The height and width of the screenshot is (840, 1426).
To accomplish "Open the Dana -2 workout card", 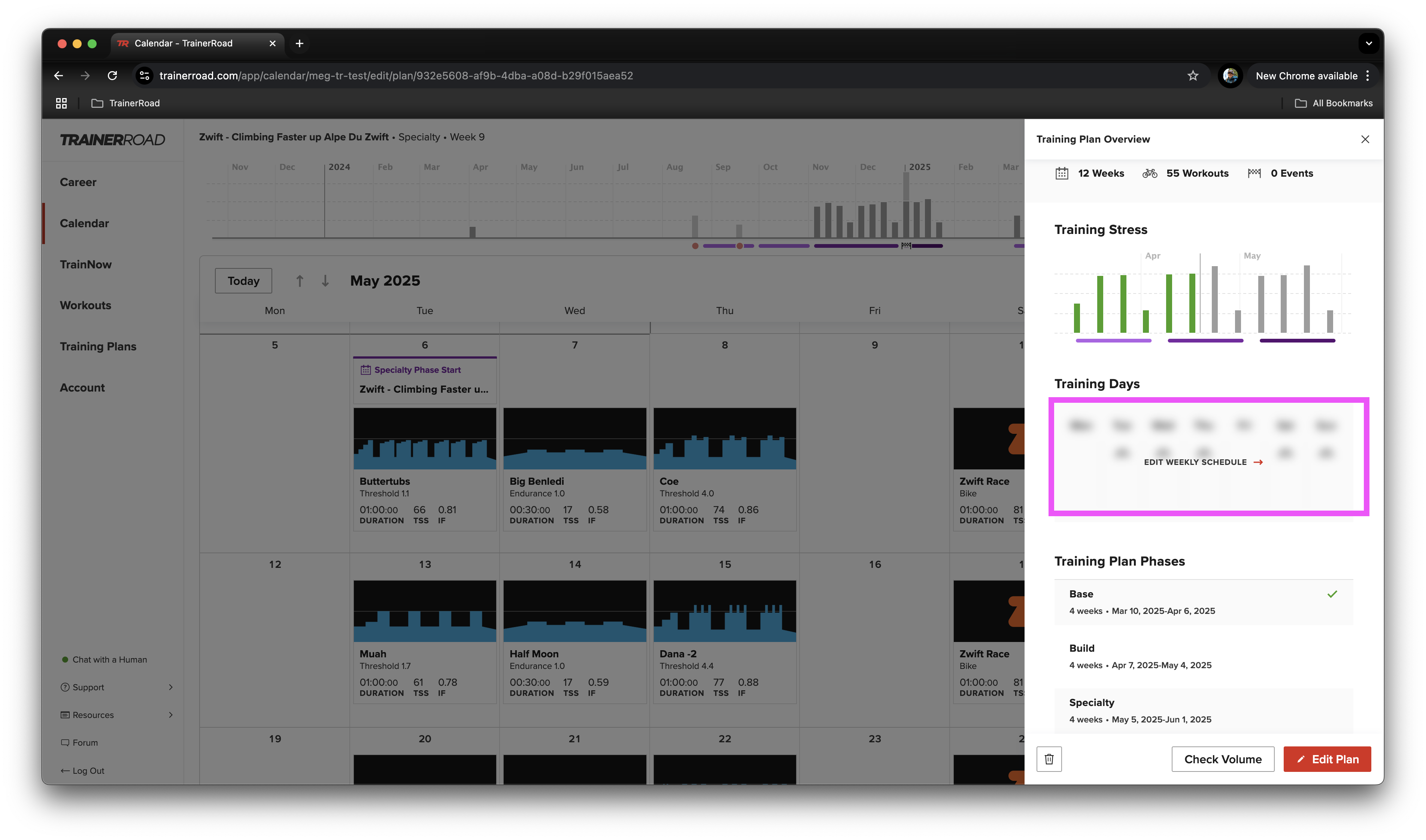I will tap(725, 642).
